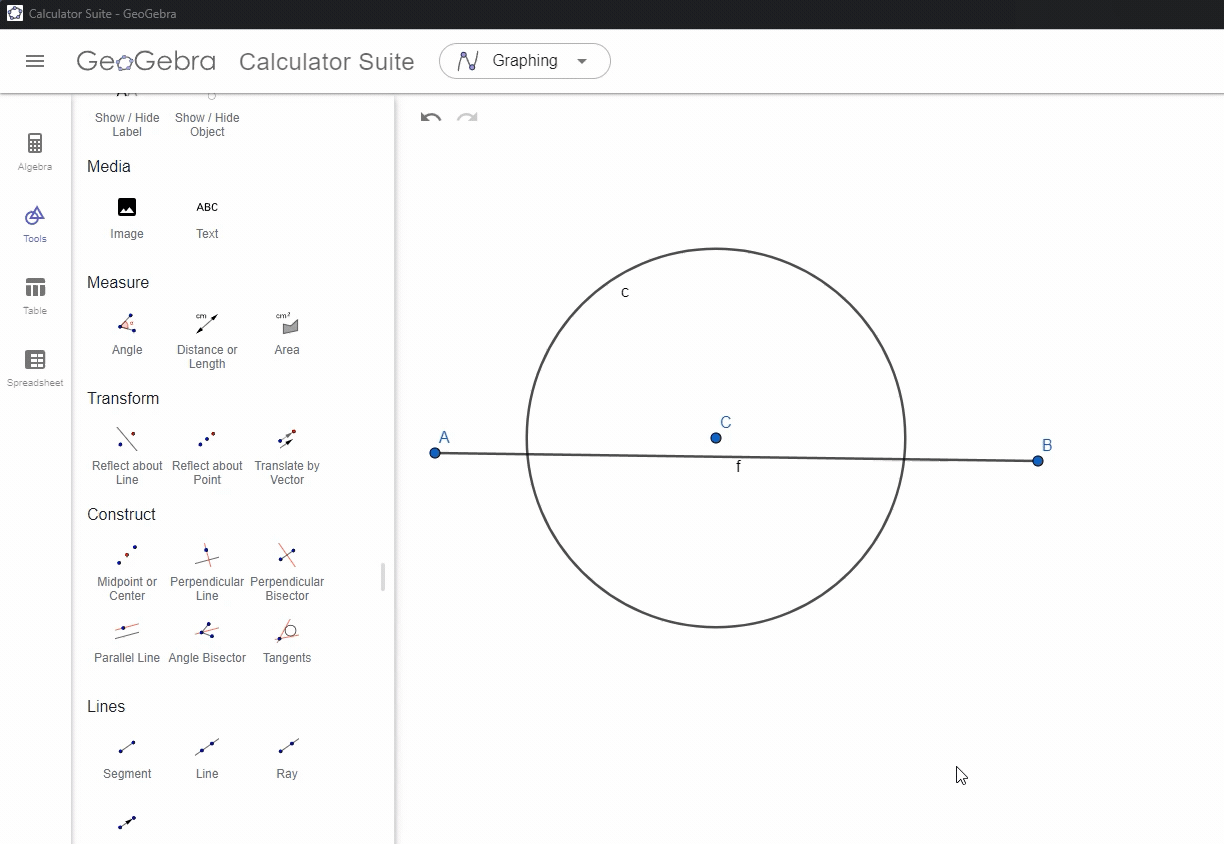This screenshot has width=1224, height=844.
Task: Select the Perpendicular Bisector tool
Action: 287,570
